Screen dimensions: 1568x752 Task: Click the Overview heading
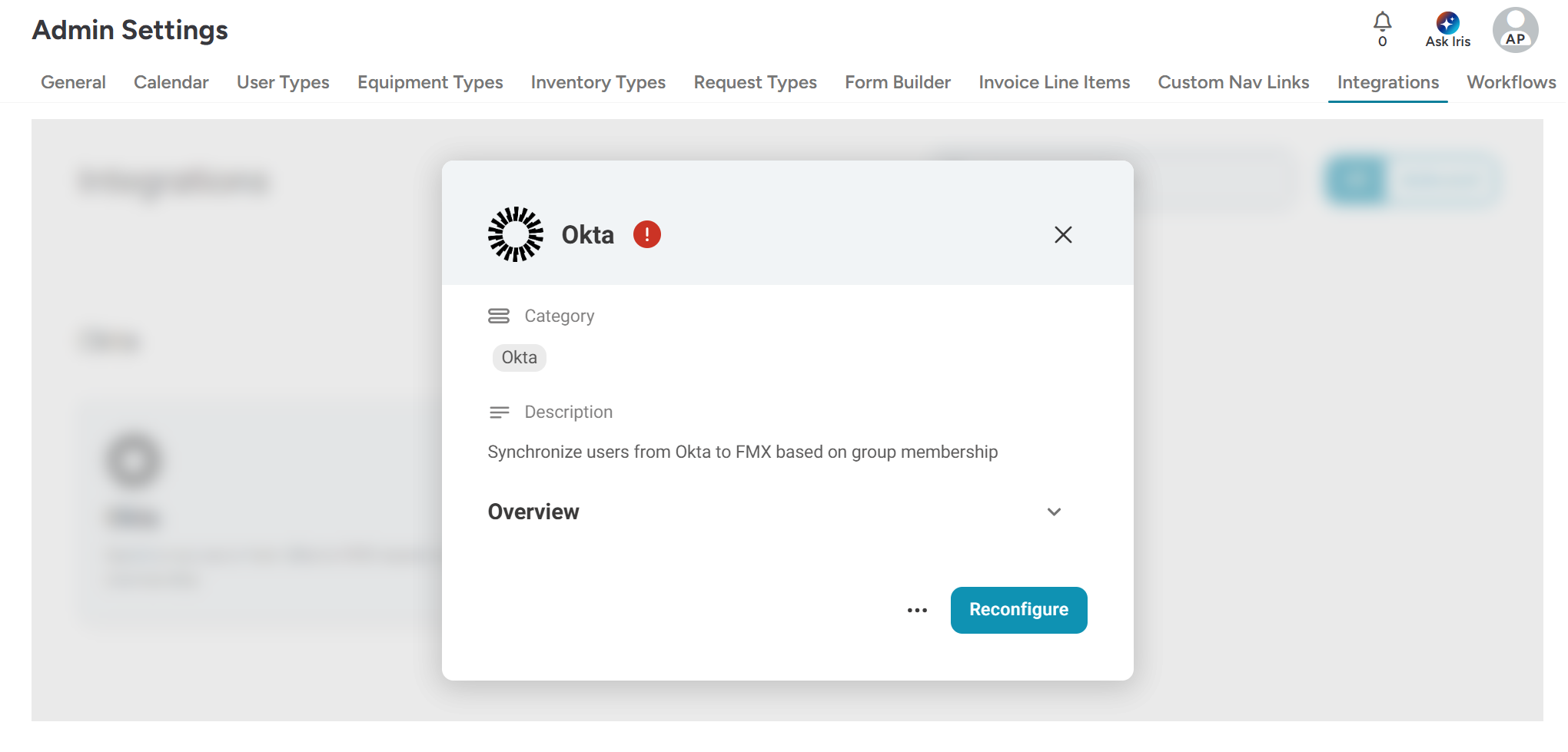coord(533,512)
